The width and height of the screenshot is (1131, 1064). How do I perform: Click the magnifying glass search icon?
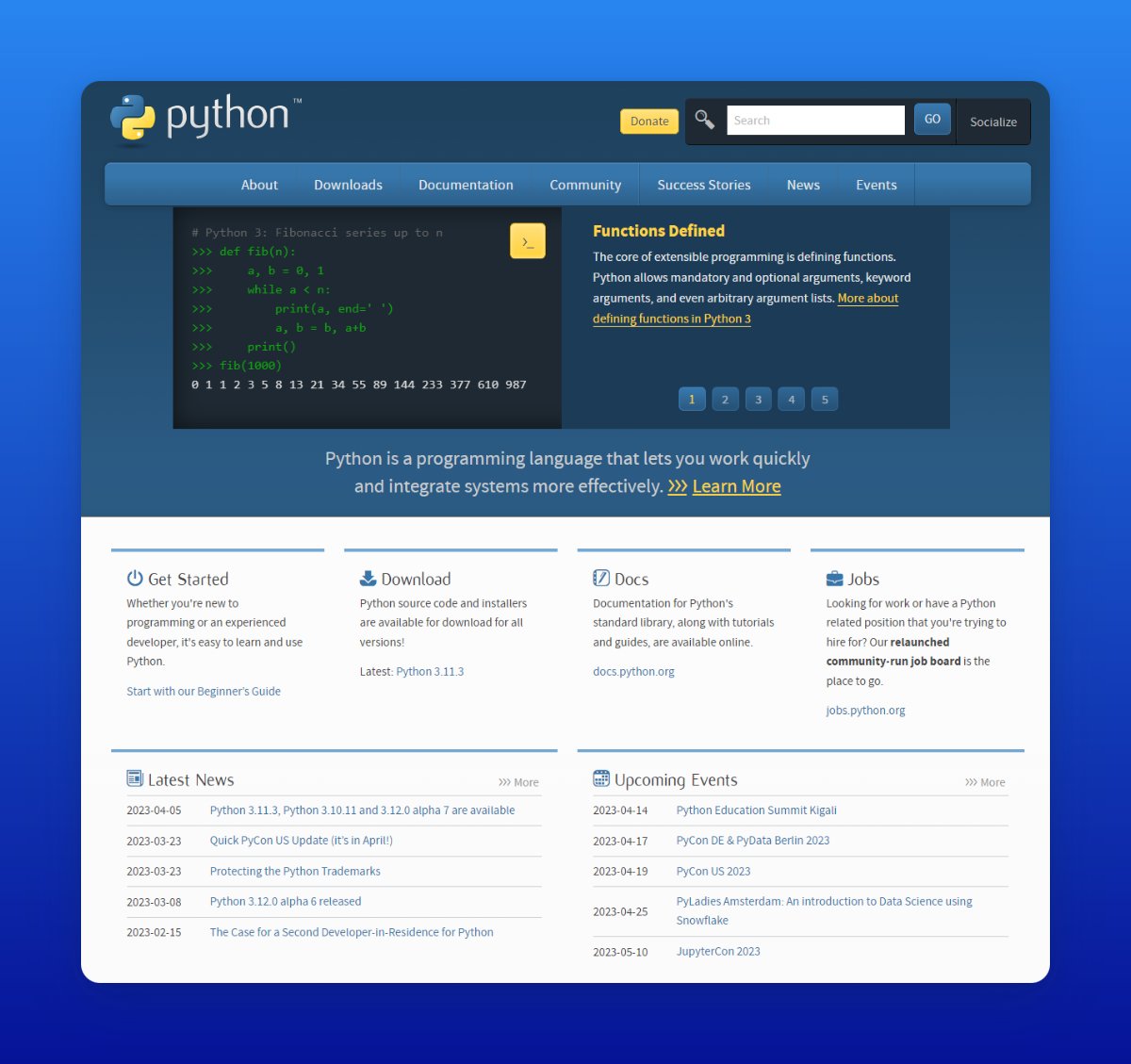(704, 121)
